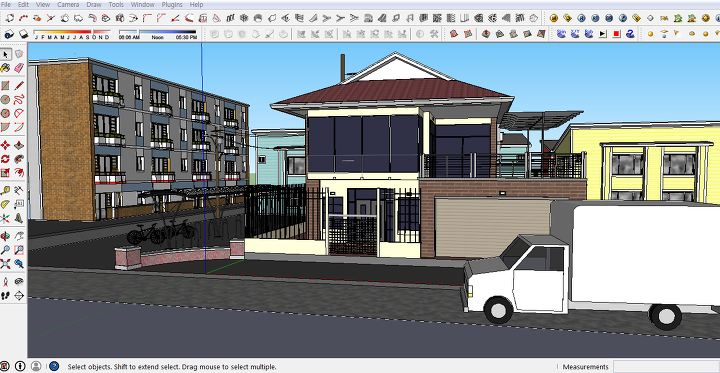
Task: Open the File menu
Action: click(x=6, y=5)
